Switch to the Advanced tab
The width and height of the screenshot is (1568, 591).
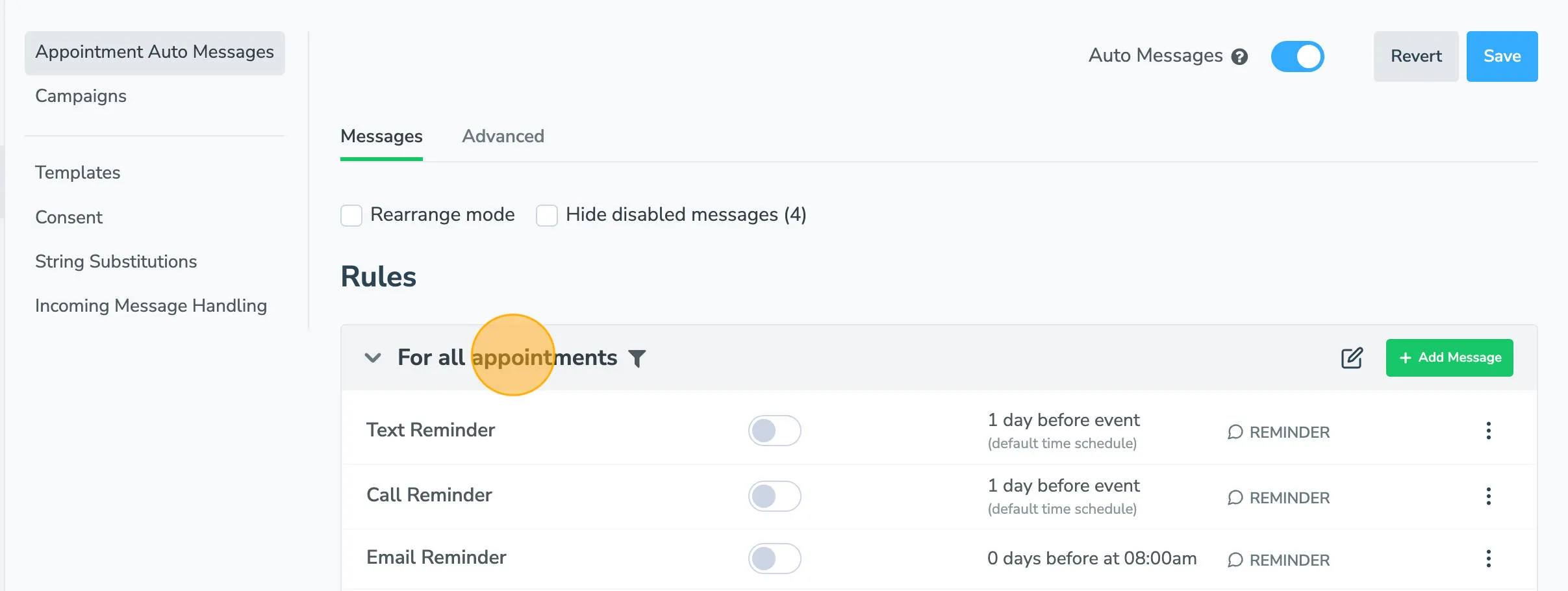[503, 136]
